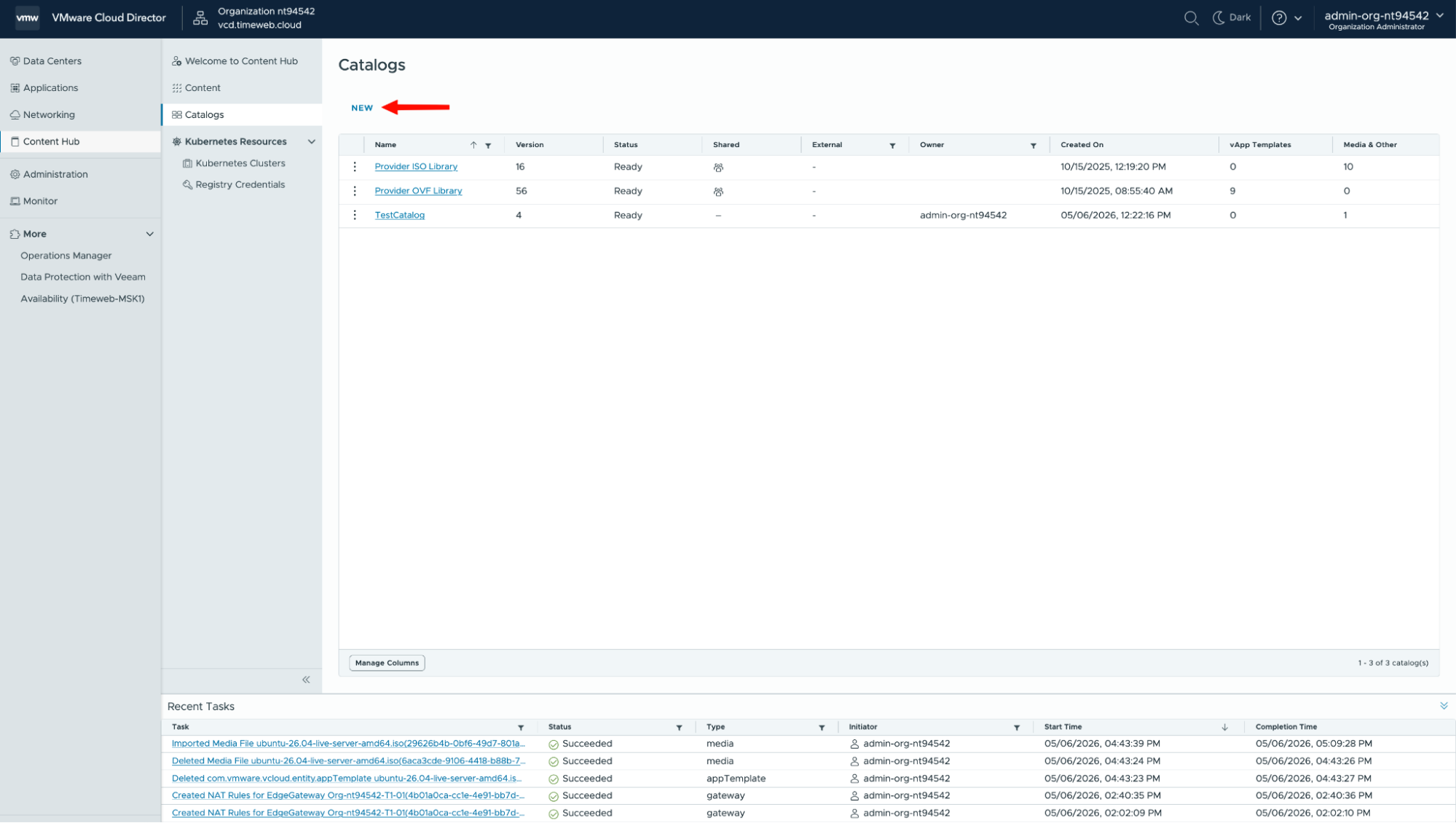
Task: Open Availability (Timeweb-MSK1)
Action: coord(82,299)
